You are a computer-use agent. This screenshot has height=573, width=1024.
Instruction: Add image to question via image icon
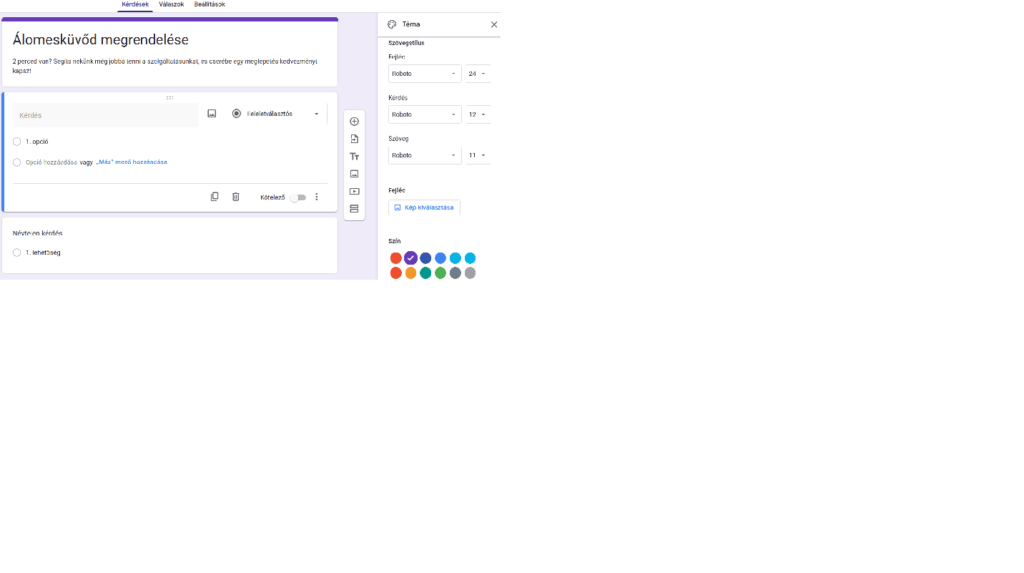coord(212,114)
